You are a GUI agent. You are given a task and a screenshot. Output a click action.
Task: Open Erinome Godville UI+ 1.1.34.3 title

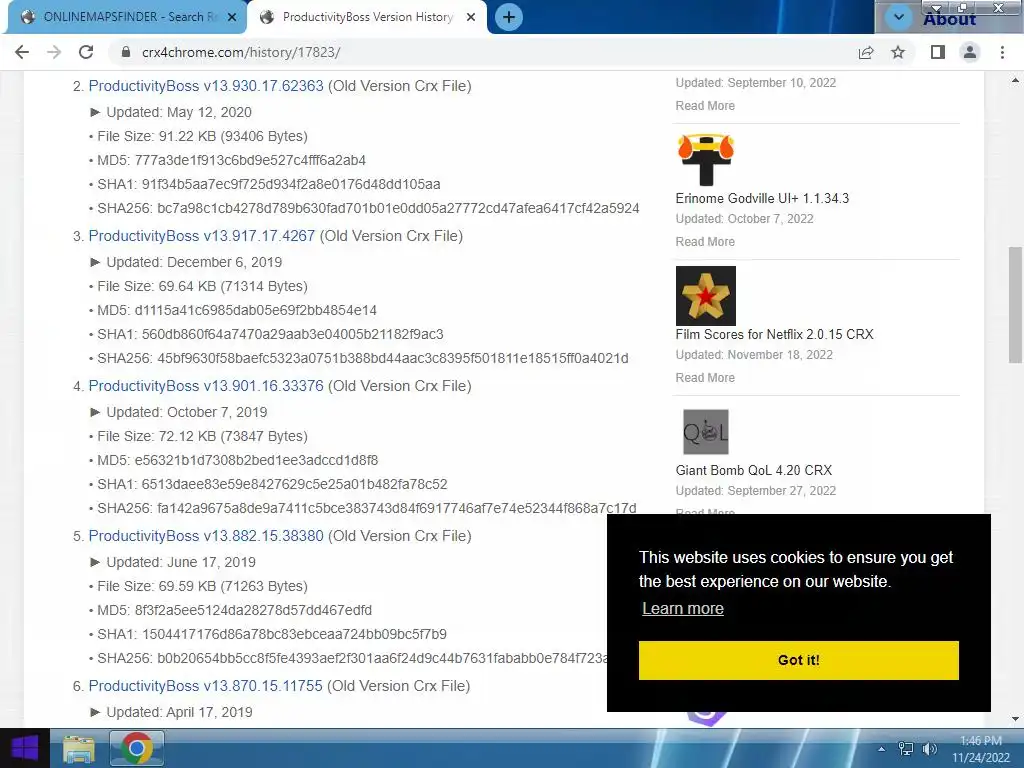[762, 198]
